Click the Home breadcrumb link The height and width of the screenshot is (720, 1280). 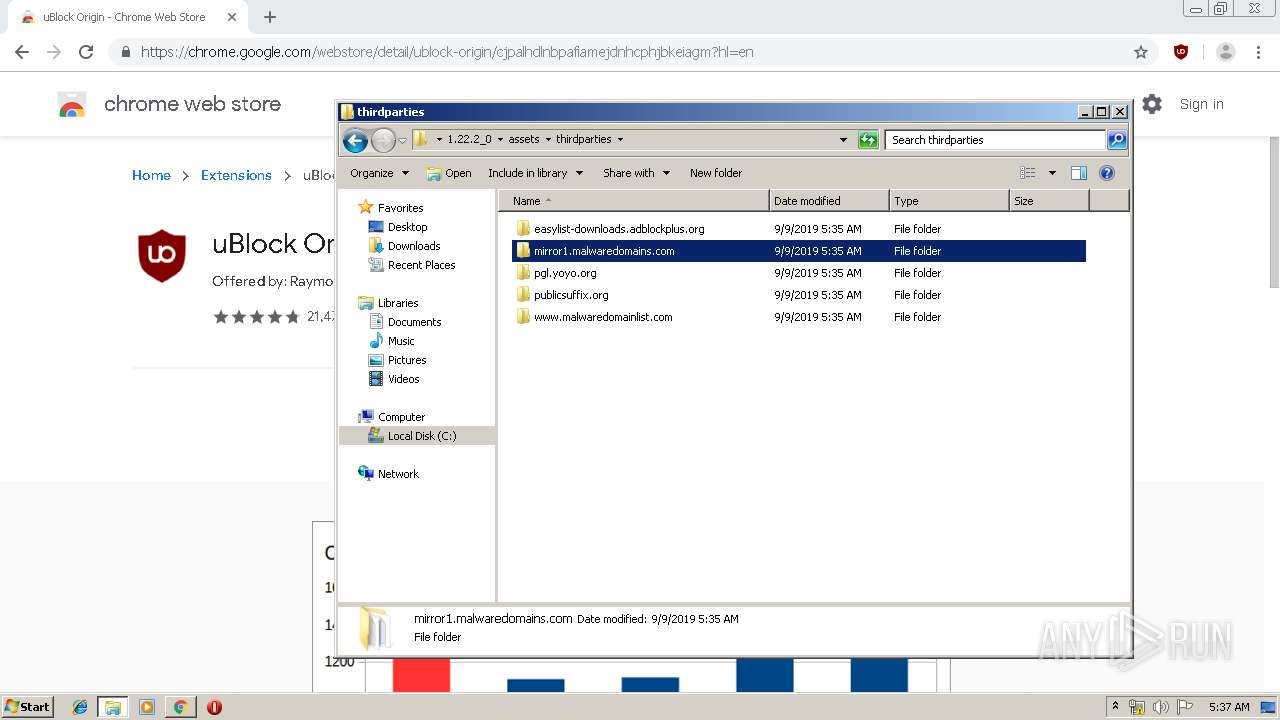[x=151, y=175]
